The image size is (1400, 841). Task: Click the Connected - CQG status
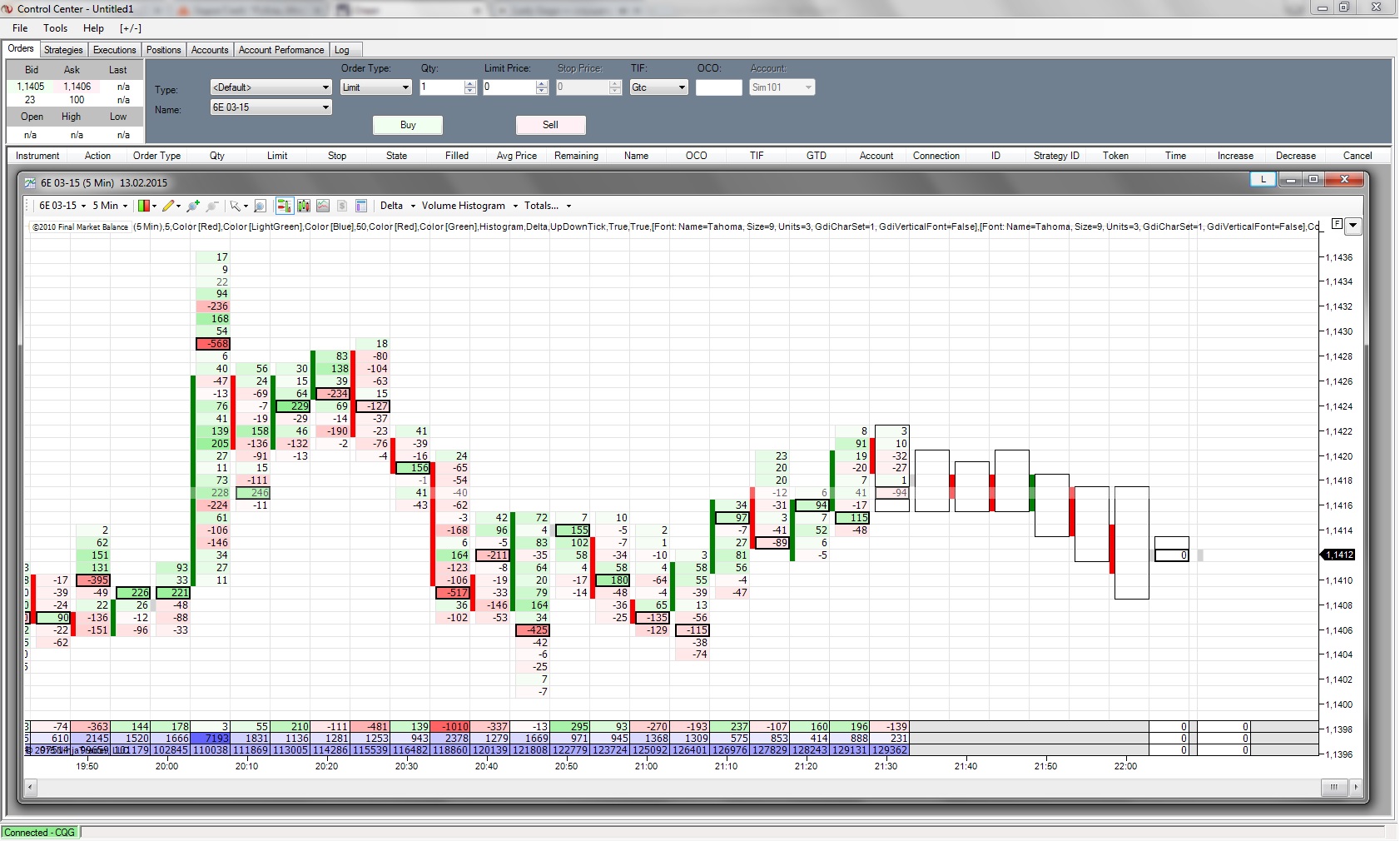40,833
